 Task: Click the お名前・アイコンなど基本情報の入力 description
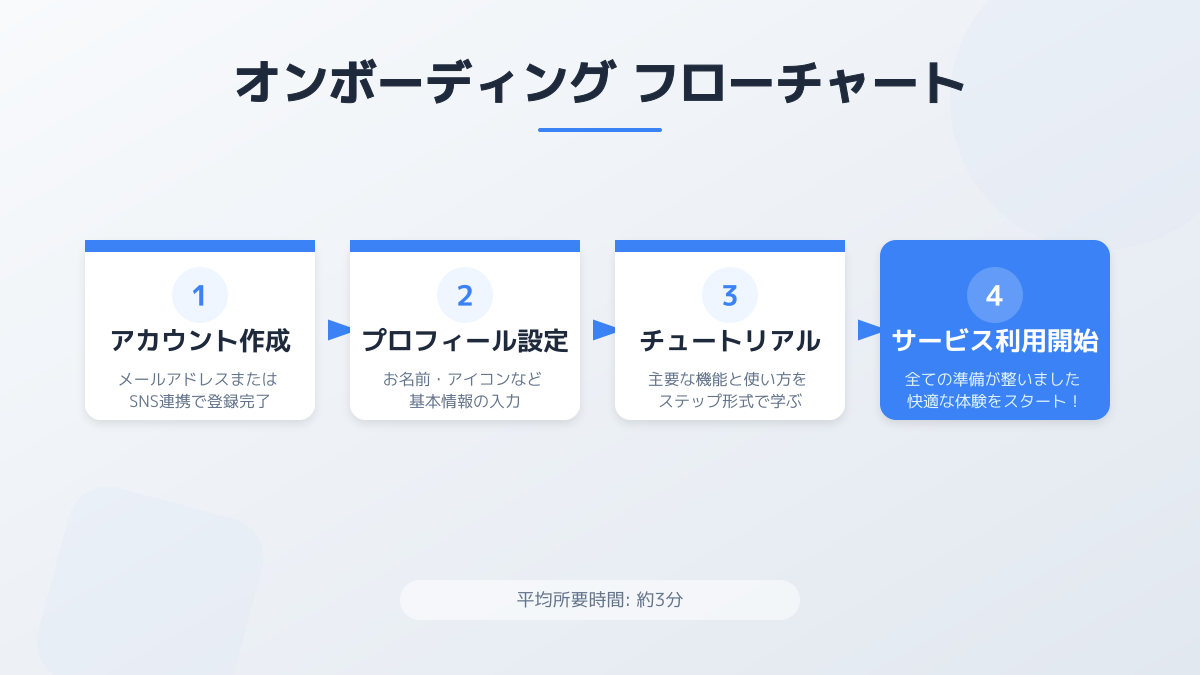465,391
